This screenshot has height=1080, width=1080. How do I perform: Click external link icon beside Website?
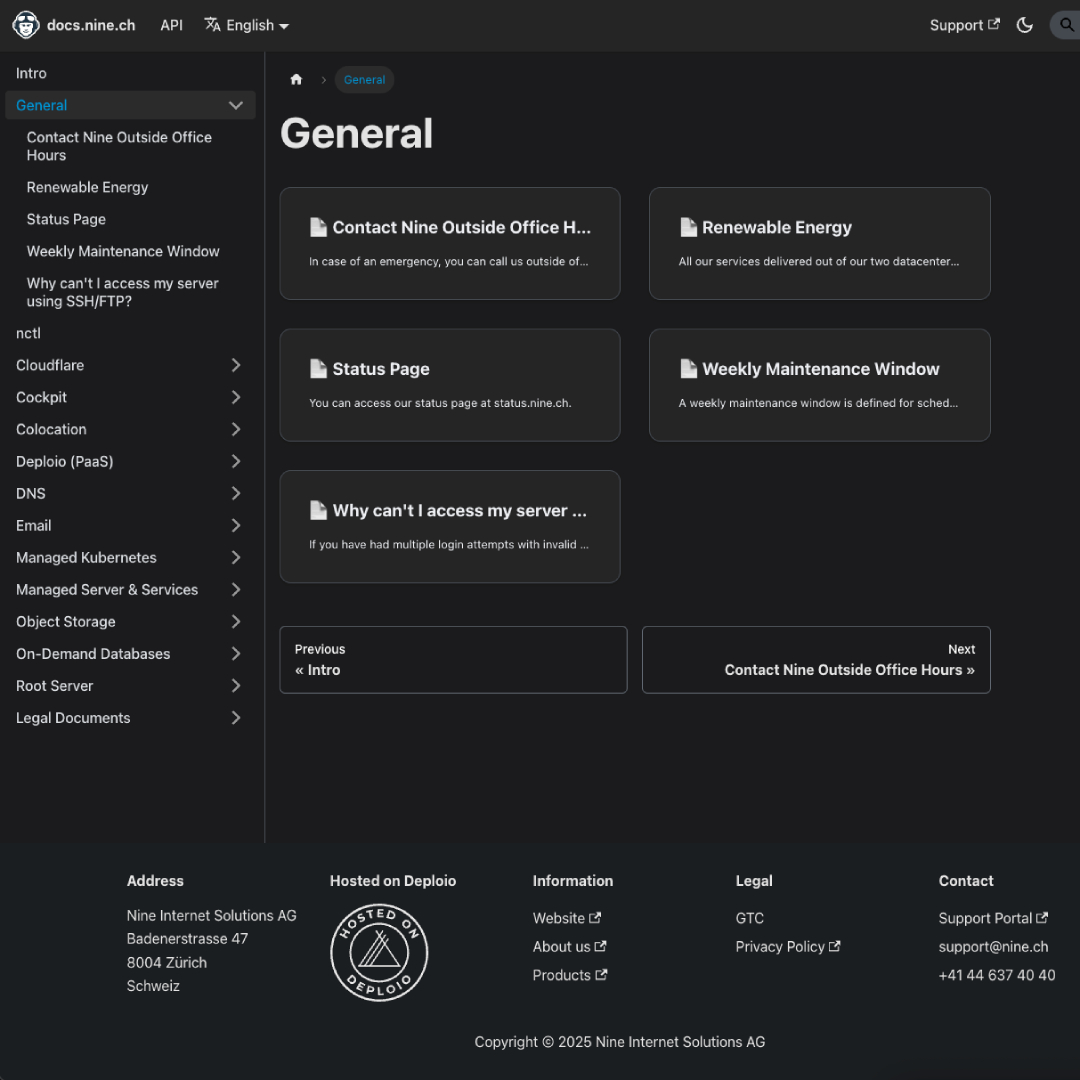(x=595, y=917)
